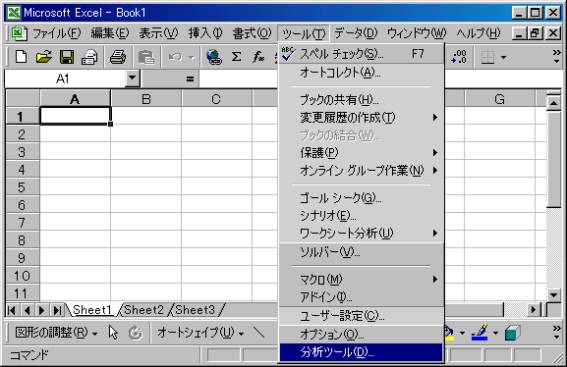567x367 pixels.
Task: Click the Line drawing tool icon
Action: (259, 333)
